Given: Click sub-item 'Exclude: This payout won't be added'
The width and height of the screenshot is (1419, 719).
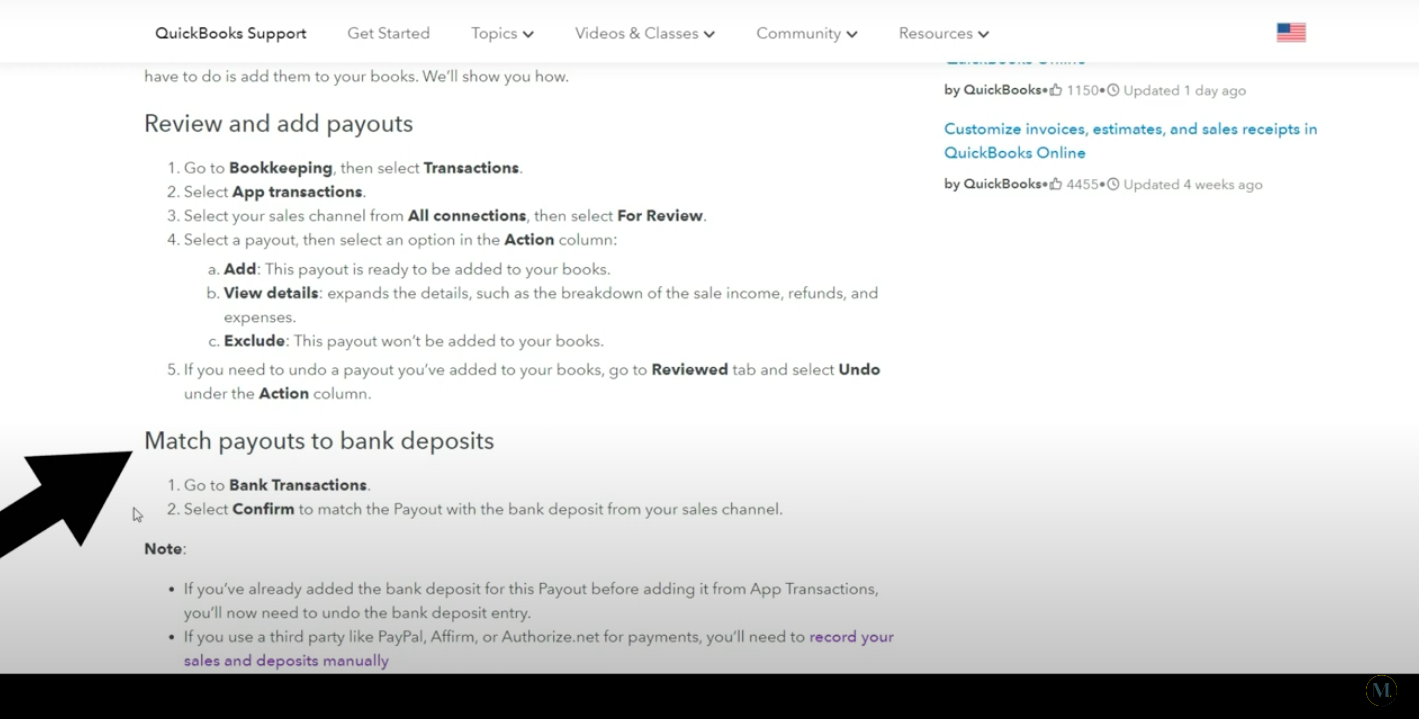Looking at the screenshot, I should 414,341.
